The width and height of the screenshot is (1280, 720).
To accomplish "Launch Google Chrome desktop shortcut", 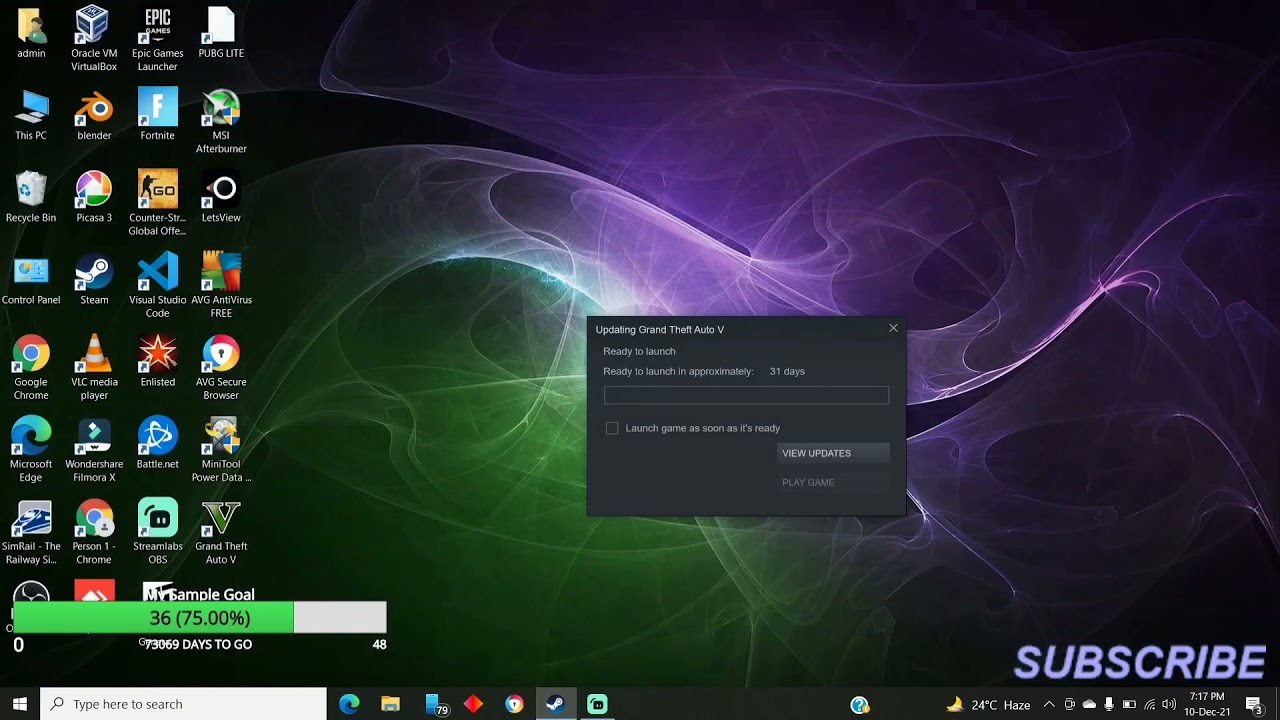I will tap(31, 367).
